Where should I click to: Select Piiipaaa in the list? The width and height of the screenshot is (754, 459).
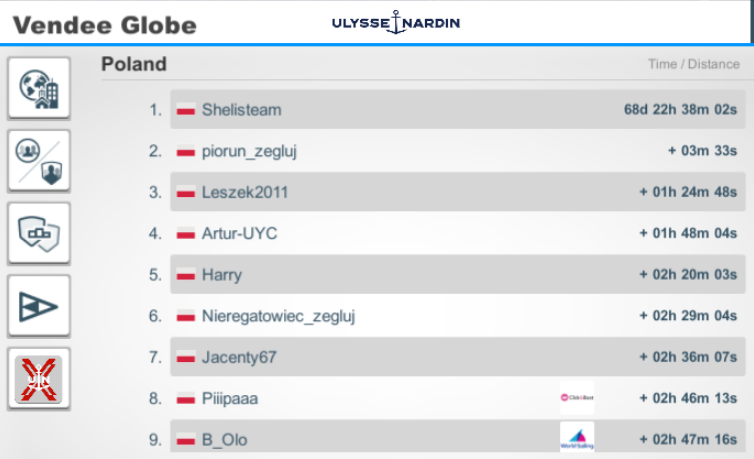pyautogui.click(x=457, y=398)
